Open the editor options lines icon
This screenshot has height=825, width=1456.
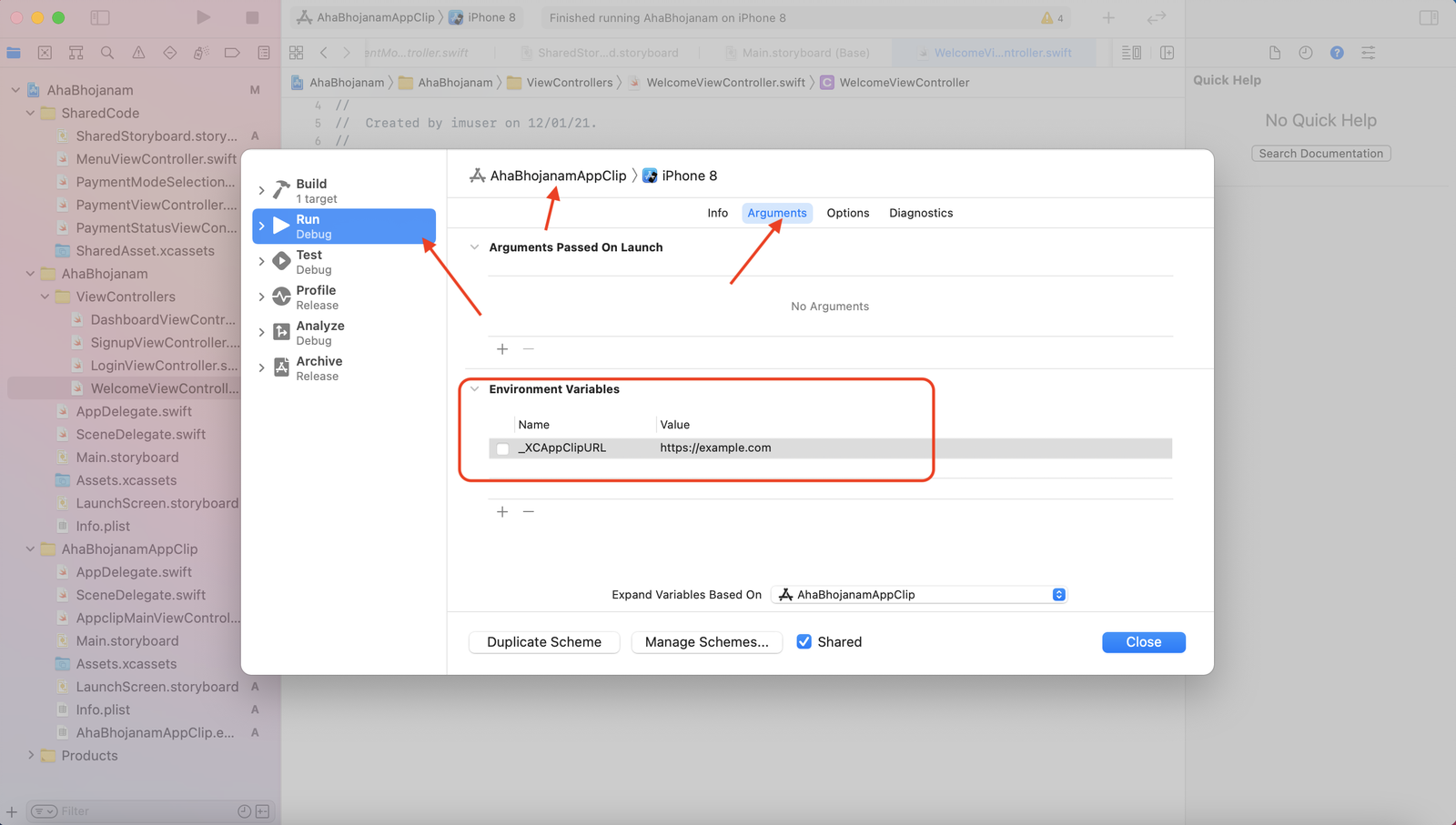[1131, 53]
